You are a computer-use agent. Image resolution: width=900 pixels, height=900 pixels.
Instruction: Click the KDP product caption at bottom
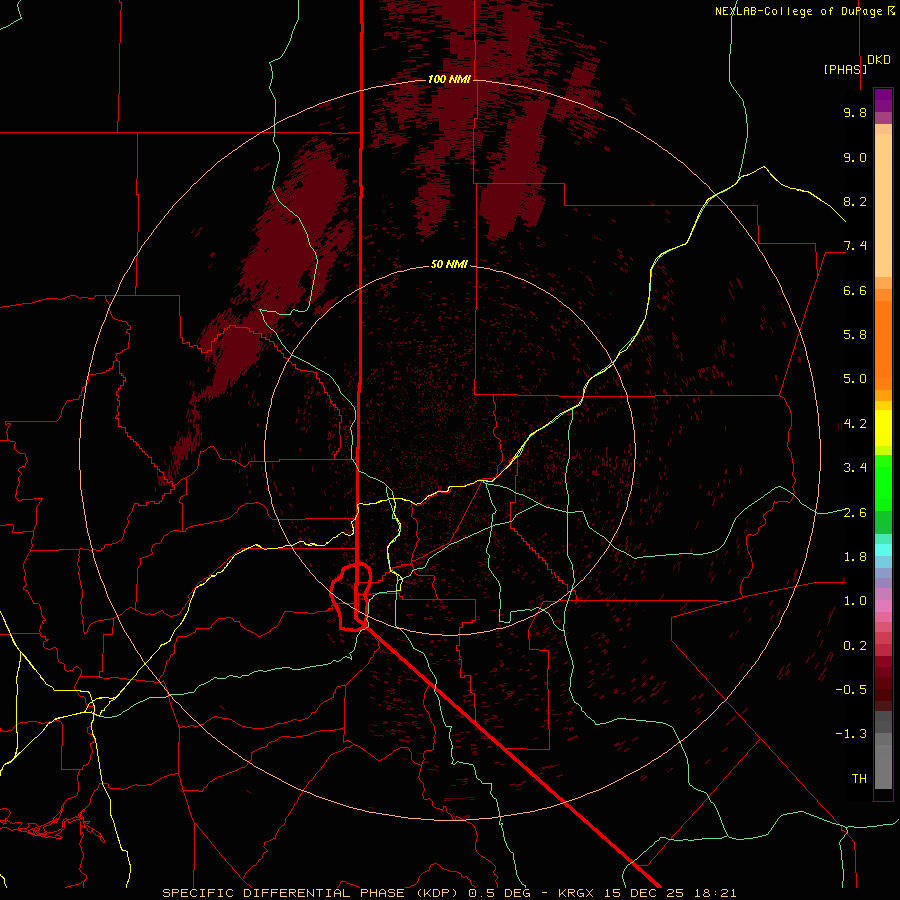pyautogui.click(x=449, y=893)
